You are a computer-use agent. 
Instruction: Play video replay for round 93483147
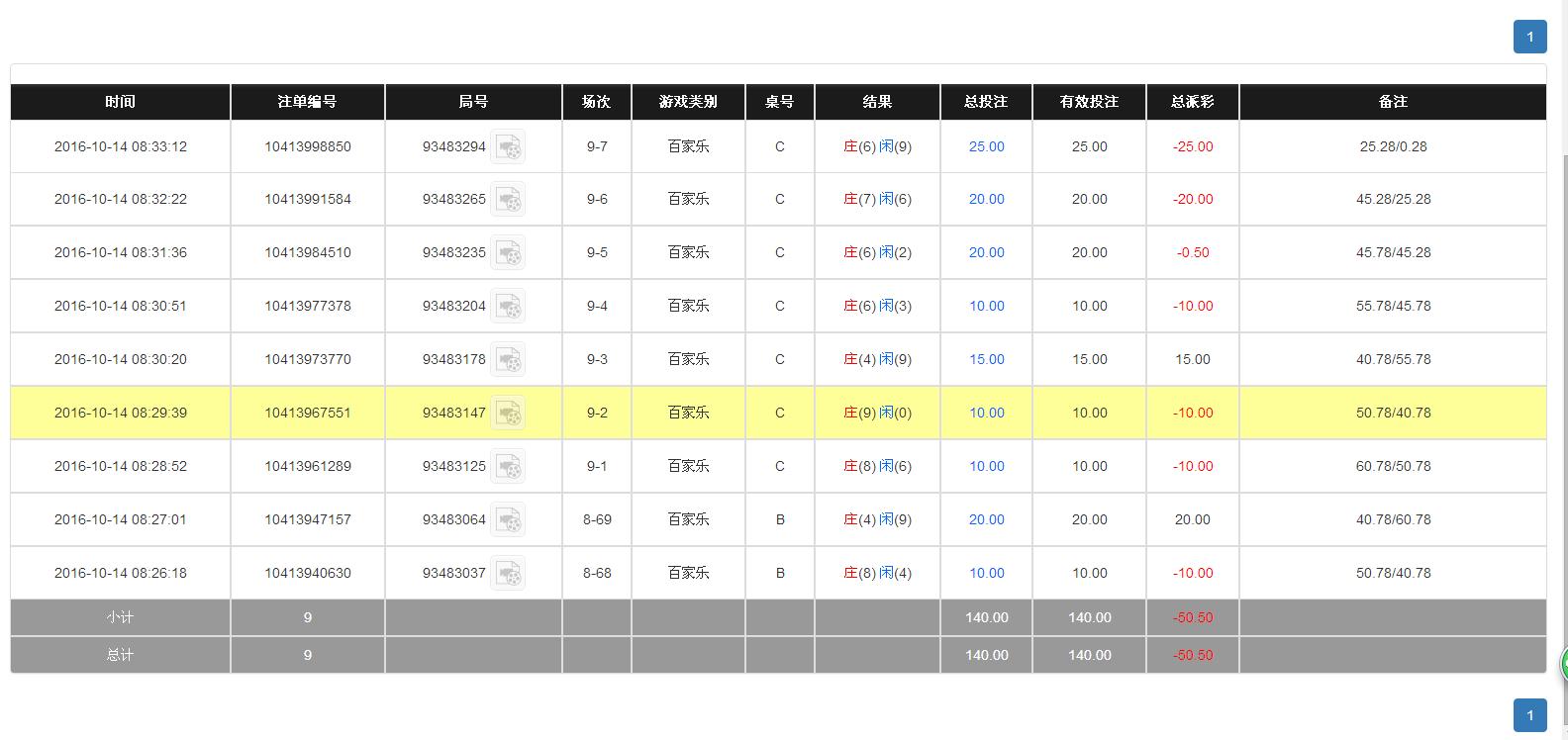click(x=508, y=414)
